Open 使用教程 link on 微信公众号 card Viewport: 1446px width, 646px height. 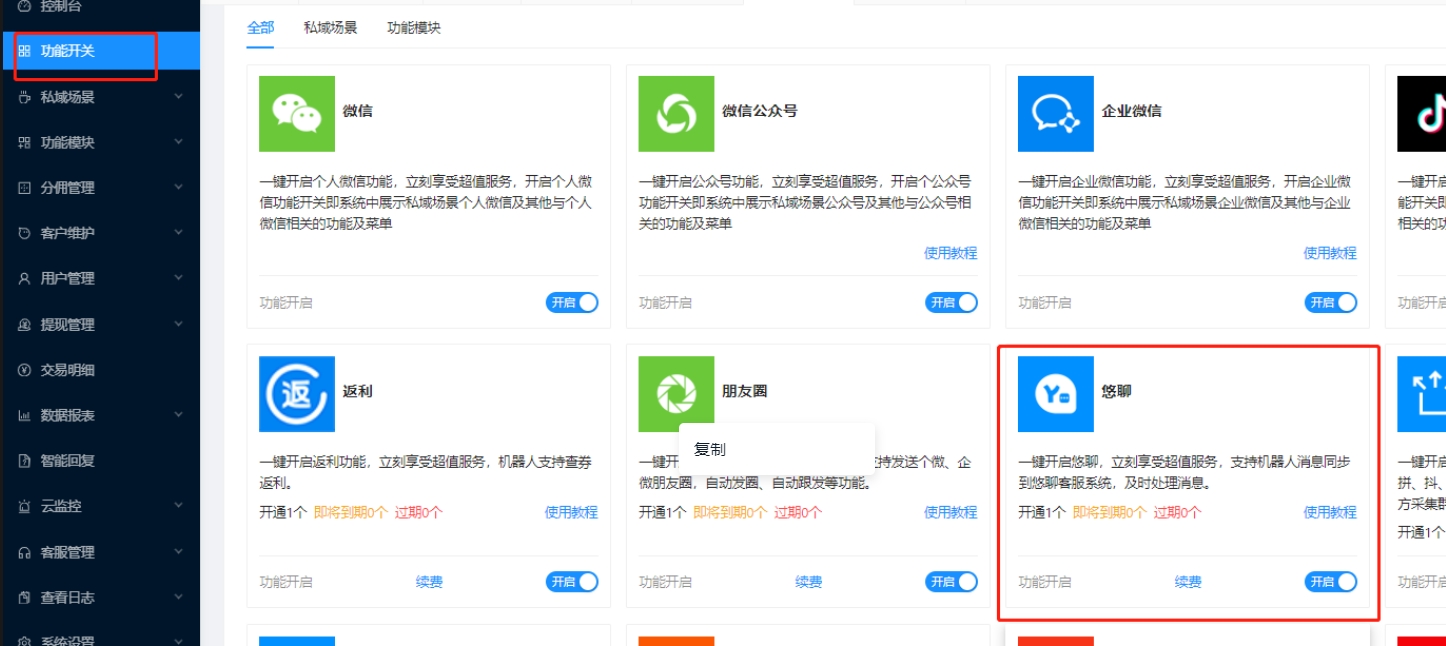[951, 253]
